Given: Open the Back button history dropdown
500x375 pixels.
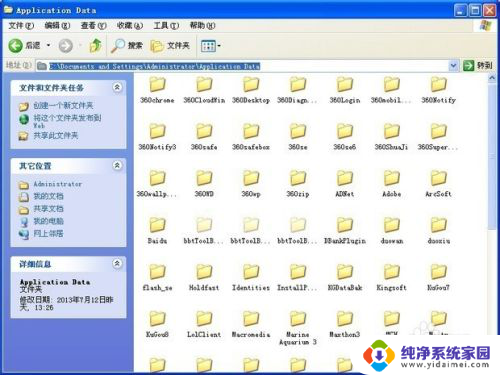Looking at the screenshot, I should click(x=49, y=45).
